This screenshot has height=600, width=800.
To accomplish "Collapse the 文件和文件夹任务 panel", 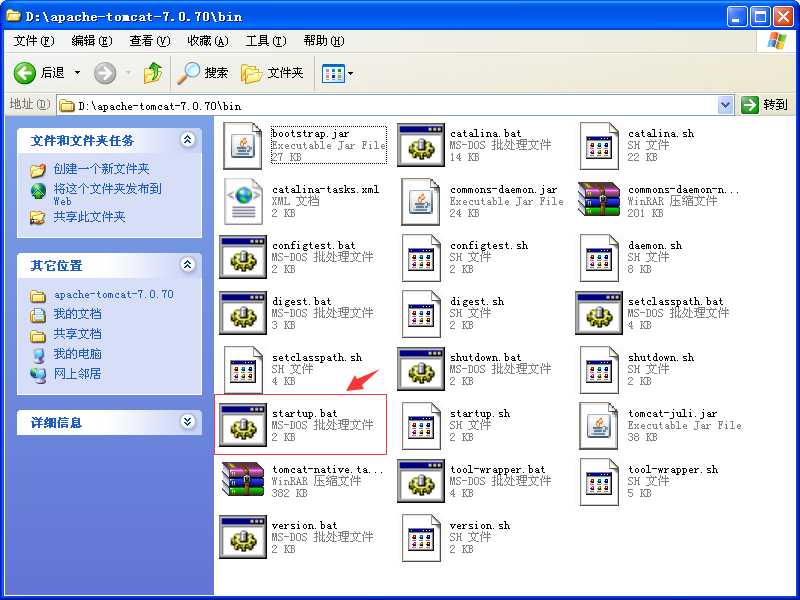I will pos(188,139).
